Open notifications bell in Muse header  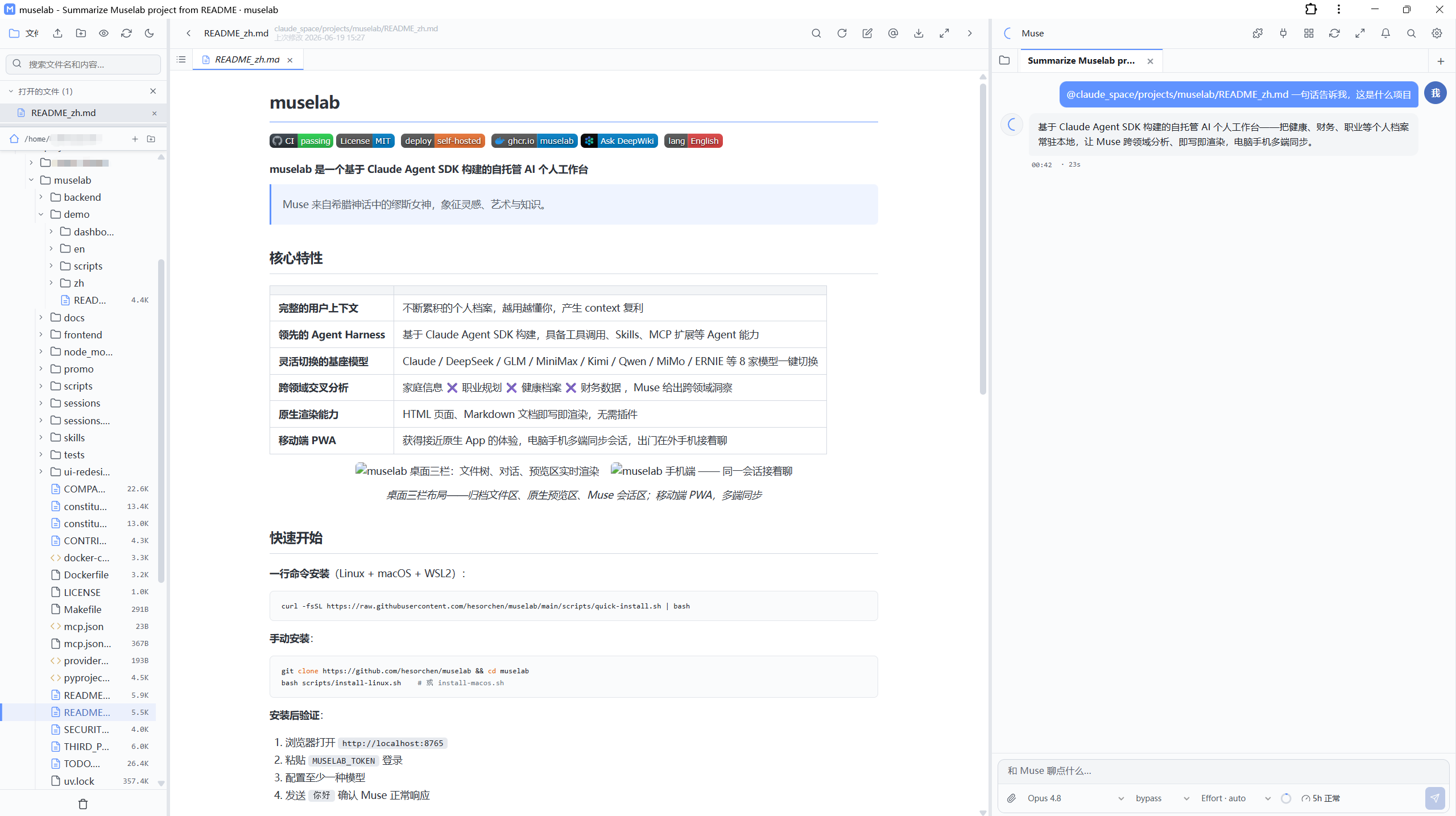tap(1385, 33)
